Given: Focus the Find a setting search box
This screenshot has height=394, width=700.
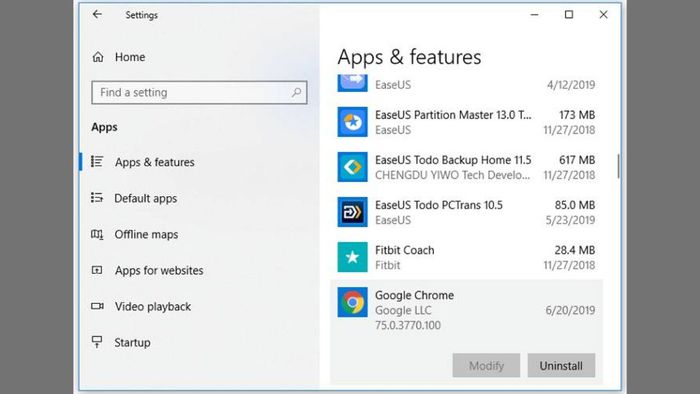Looking at the screenshot, I should coord(199,92).
